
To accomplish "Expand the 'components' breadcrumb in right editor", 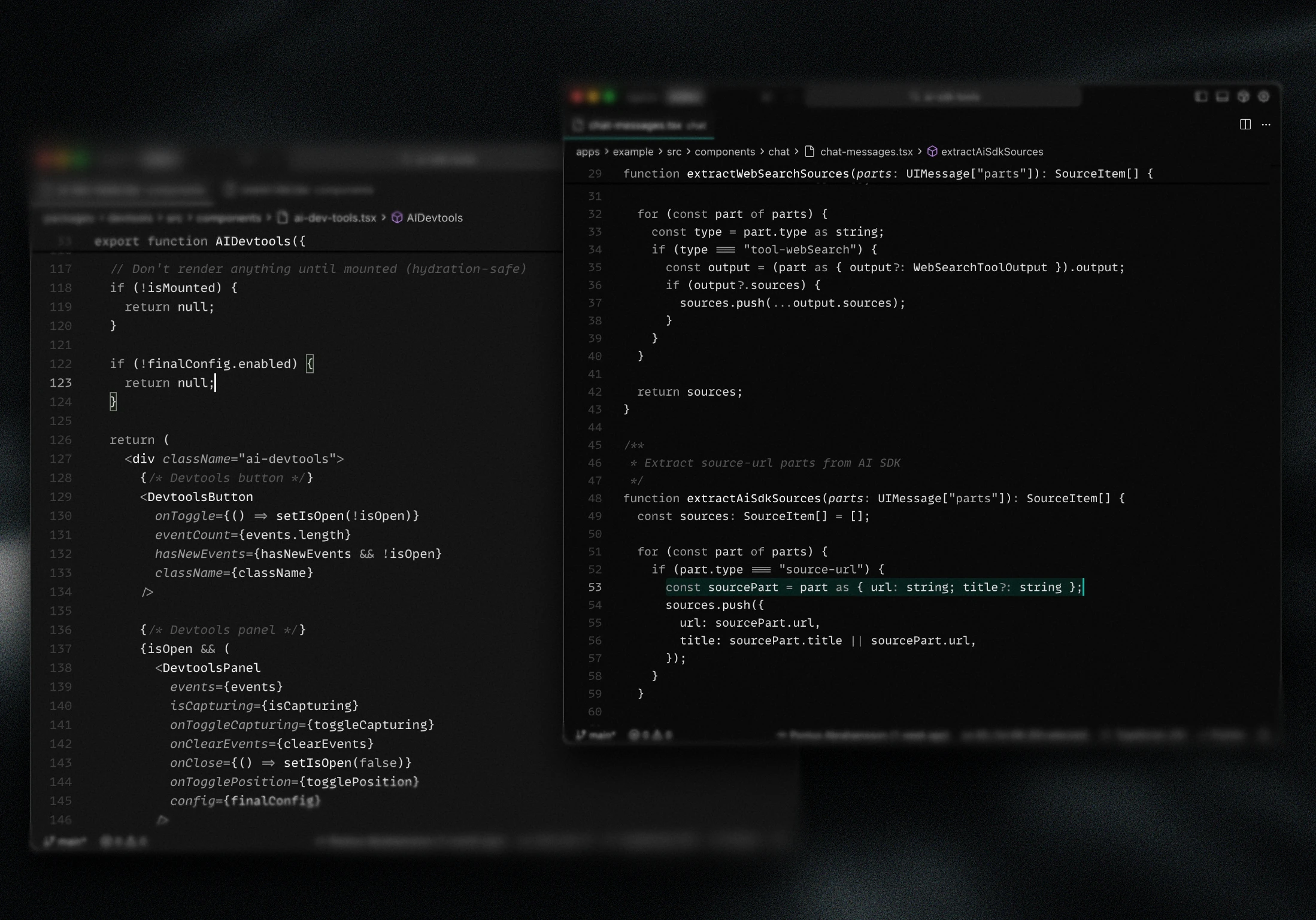I will pos(724,152).
